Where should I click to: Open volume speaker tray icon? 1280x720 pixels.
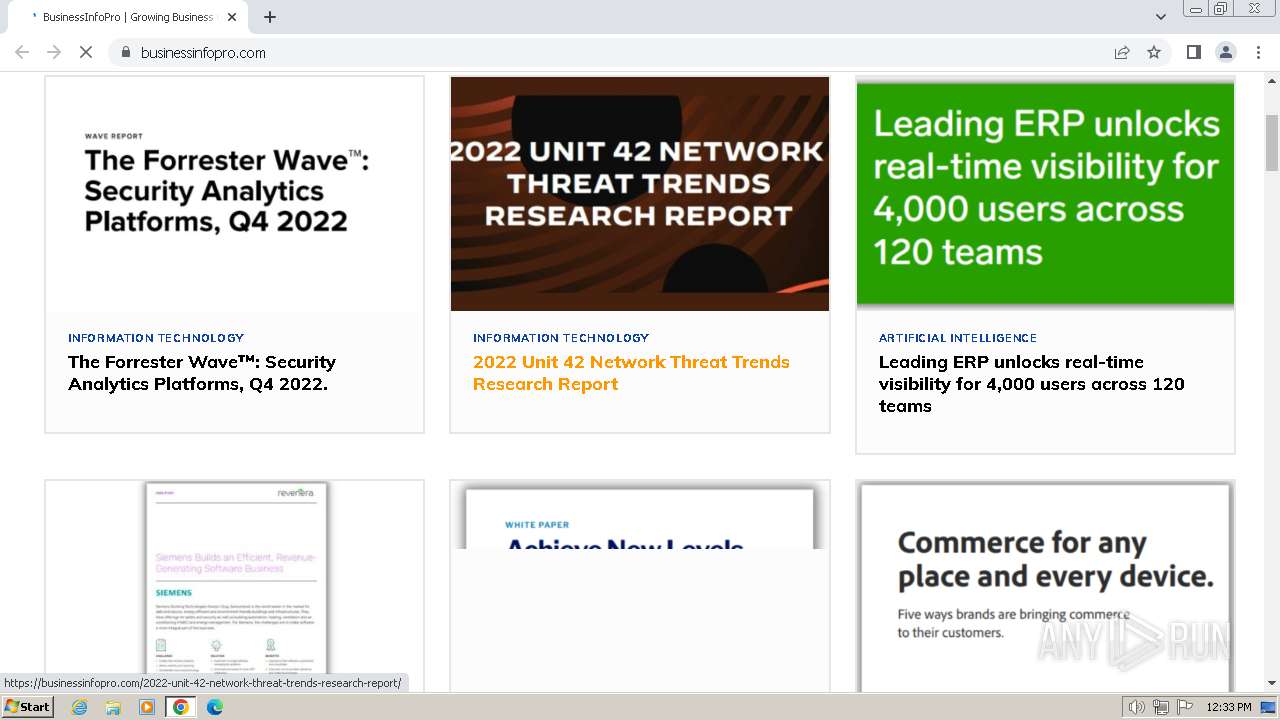1136,707
